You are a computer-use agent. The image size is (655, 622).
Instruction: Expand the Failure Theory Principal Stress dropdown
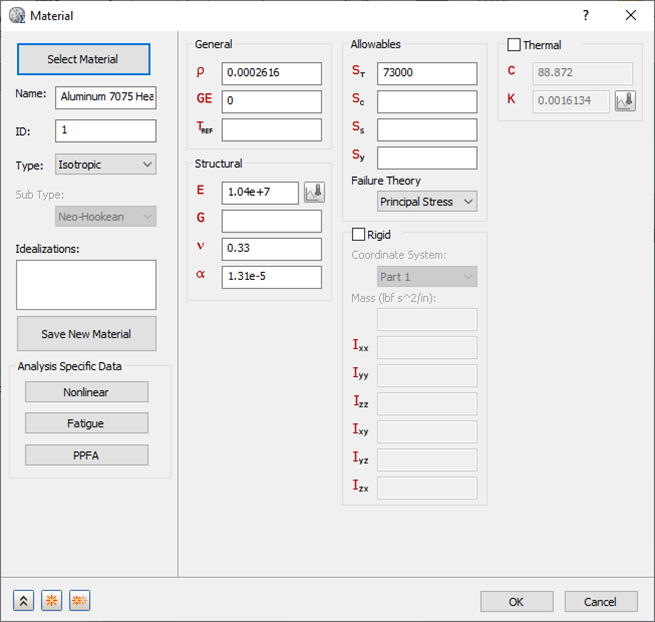click(x=427, y=201)
